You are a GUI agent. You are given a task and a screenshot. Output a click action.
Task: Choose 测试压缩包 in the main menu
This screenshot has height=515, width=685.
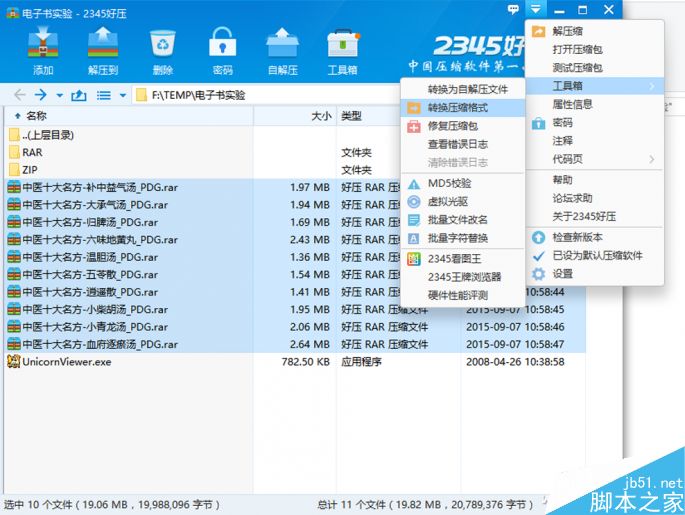pyautogui.click(x=595, y=68)
